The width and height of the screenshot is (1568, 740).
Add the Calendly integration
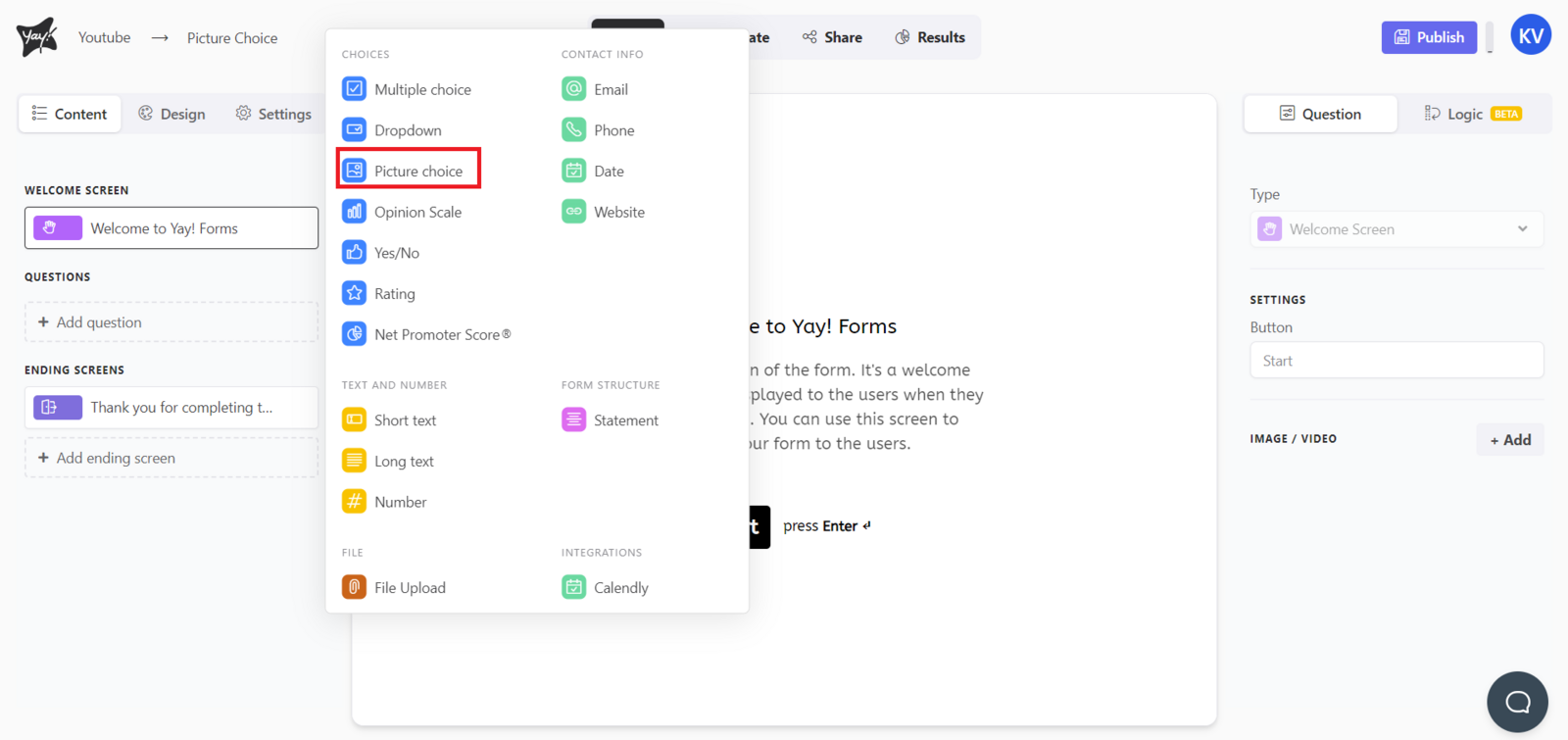[619, 587]
